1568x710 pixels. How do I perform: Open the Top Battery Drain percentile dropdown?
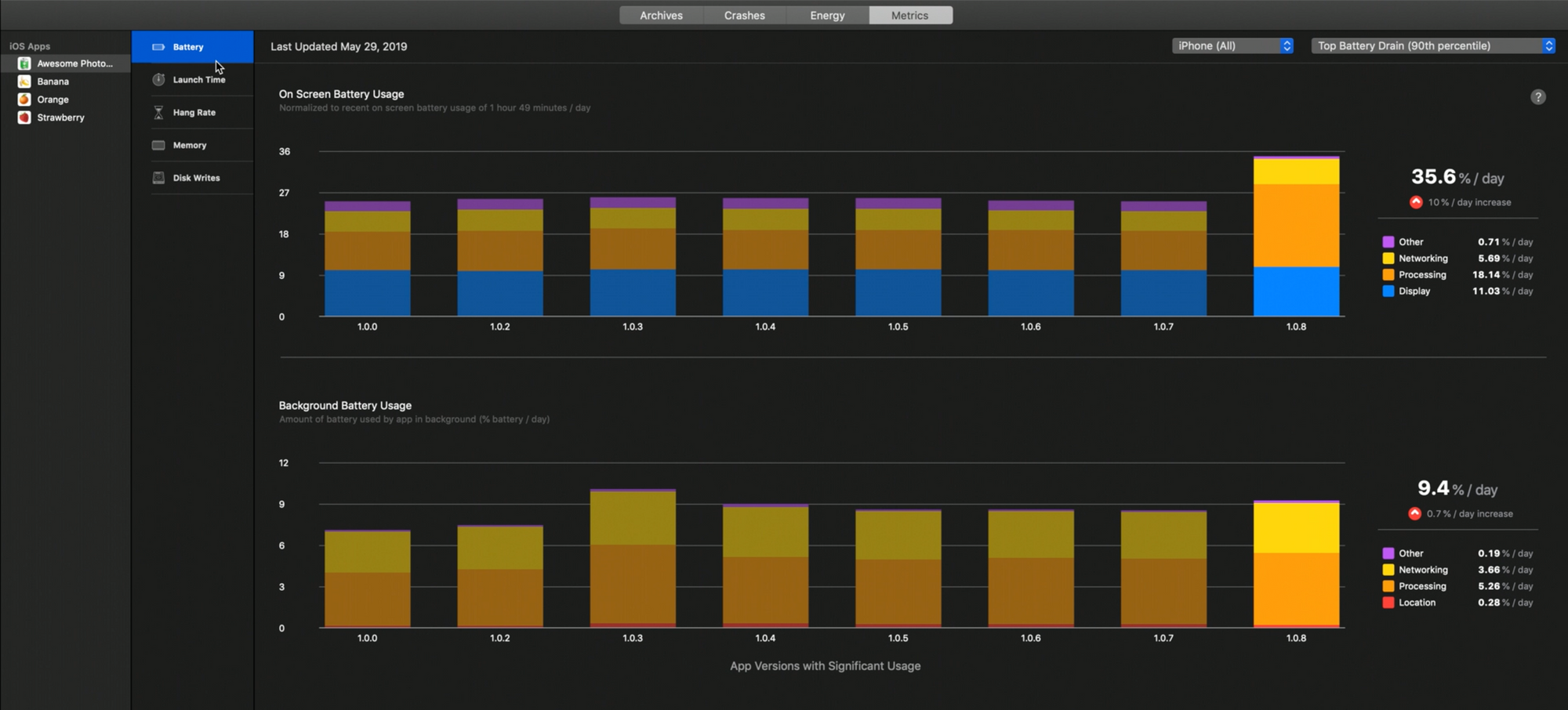point(1433,45)
